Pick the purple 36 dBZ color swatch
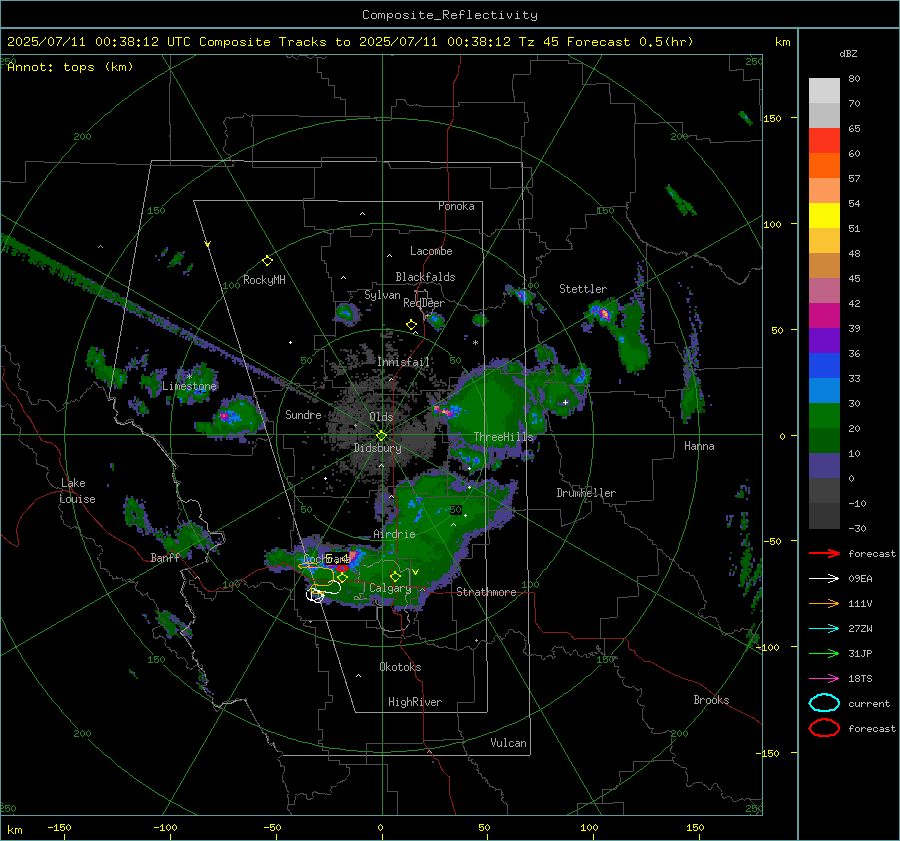Screen dimensions: 900x841 pos(824,341)
